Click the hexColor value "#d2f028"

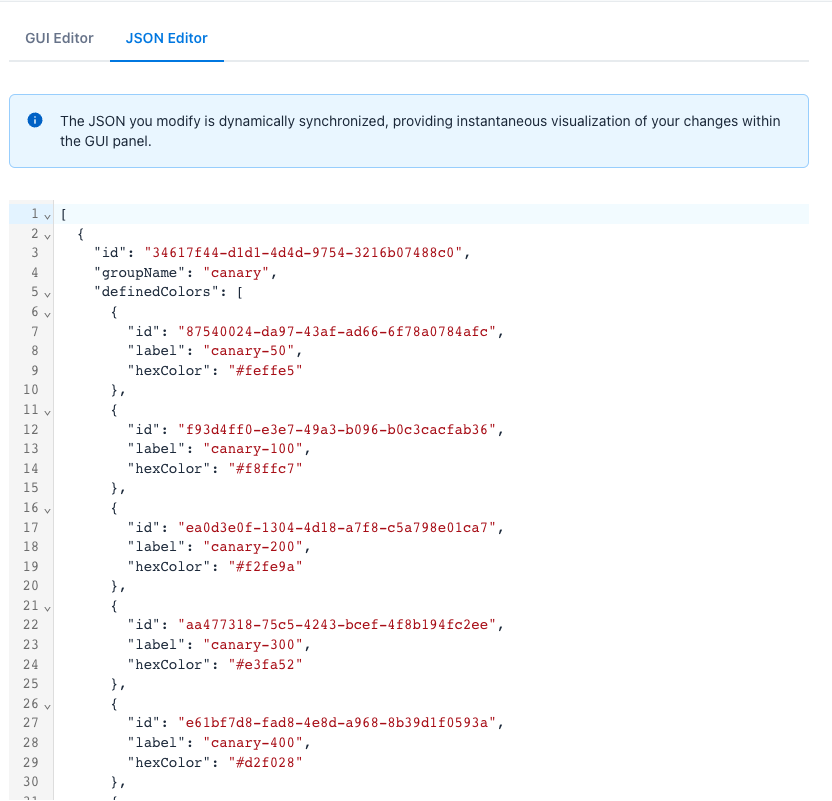(x=265, y=763)
